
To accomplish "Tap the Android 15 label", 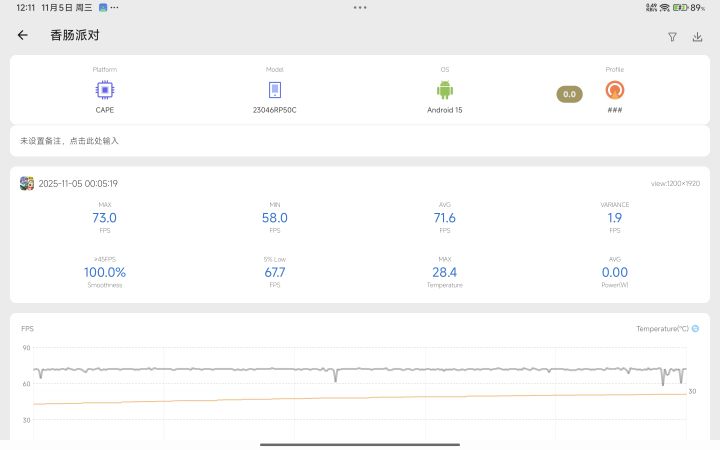I will [x=444, y=110].
